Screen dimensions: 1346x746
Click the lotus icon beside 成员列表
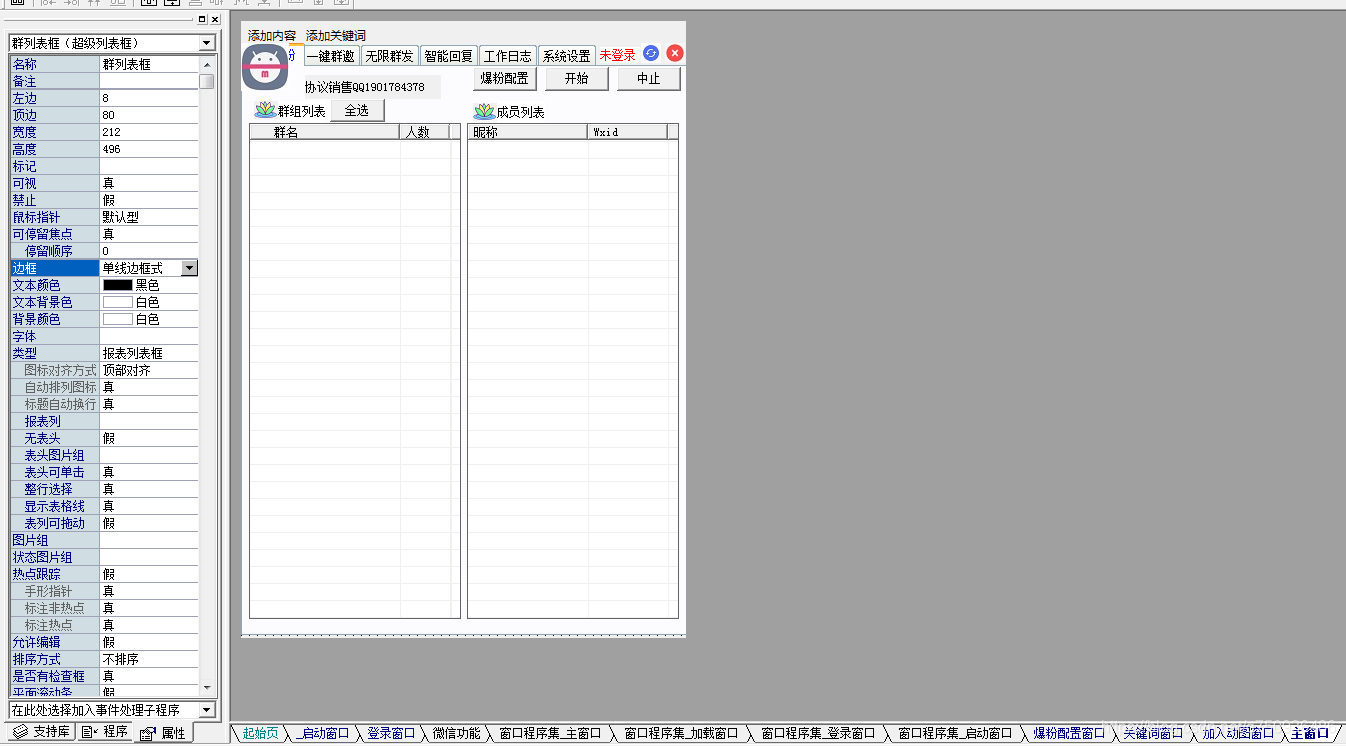pyautogui.click(x=484, y=111)
